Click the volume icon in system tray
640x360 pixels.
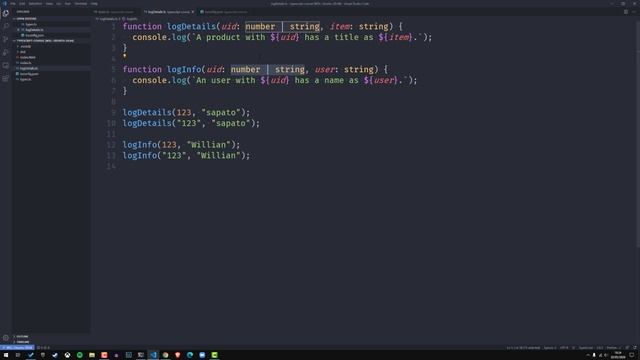(606, 355)
